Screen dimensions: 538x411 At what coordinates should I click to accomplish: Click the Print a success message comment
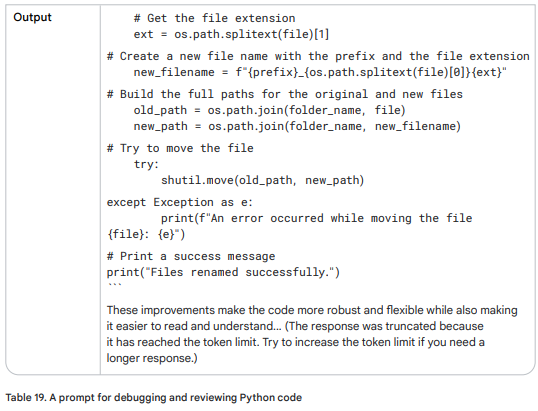[x=191, y=256]
